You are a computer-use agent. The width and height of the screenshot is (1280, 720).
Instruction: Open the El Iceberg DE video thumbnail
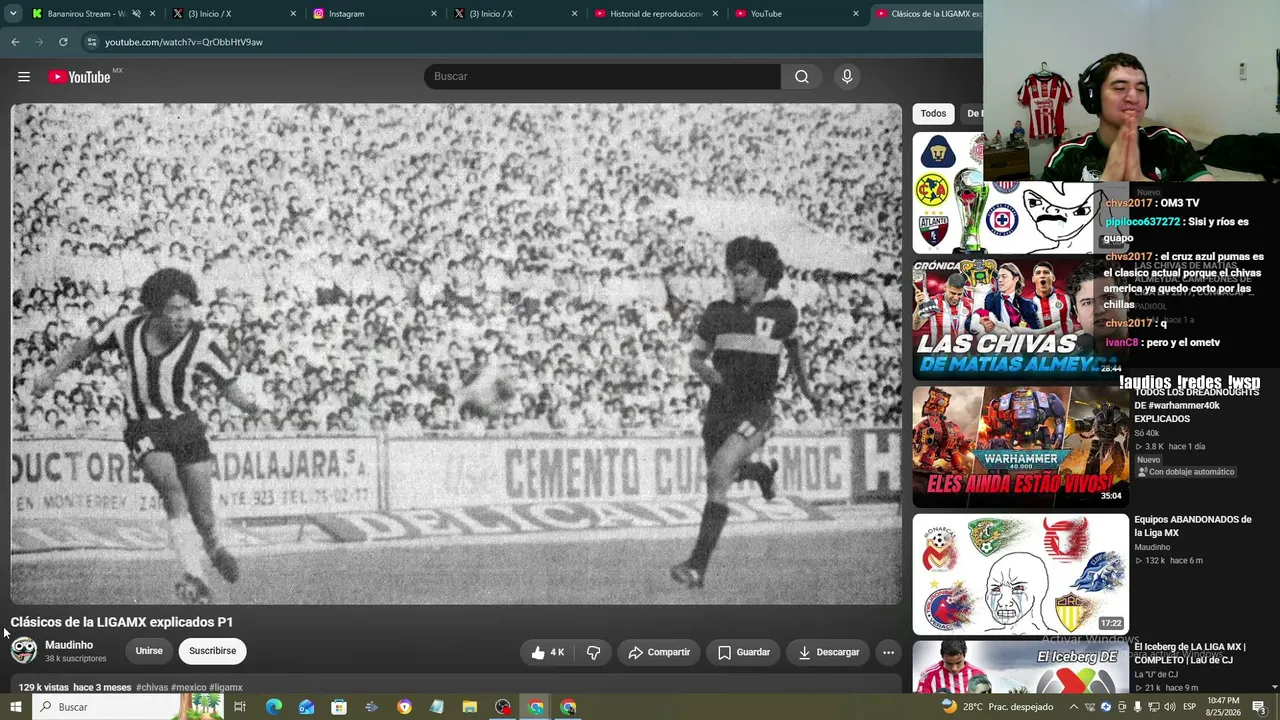[x=1020, y=667]
